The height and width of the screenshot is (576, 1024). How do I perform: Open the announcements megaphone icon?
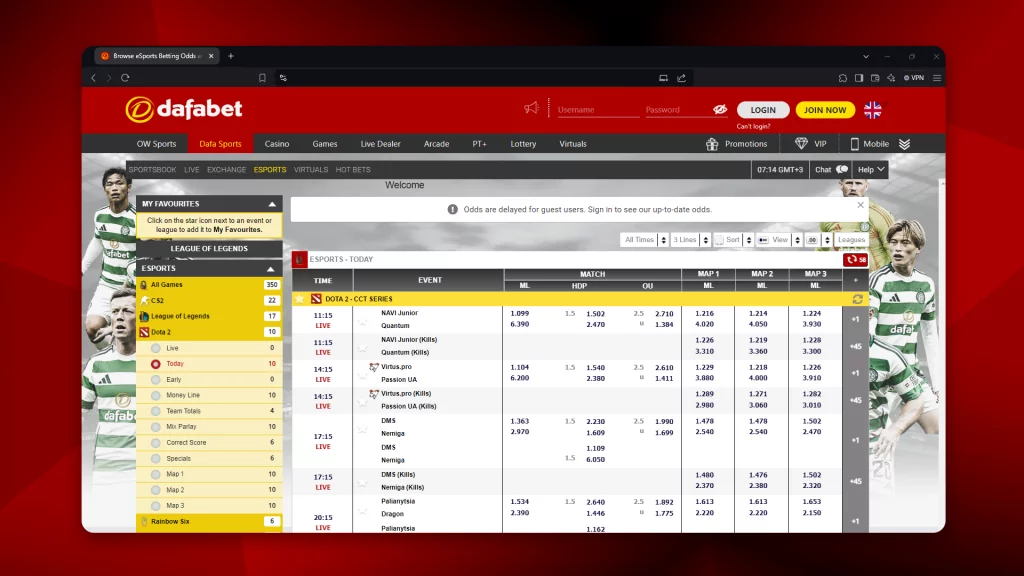(531, 108)
